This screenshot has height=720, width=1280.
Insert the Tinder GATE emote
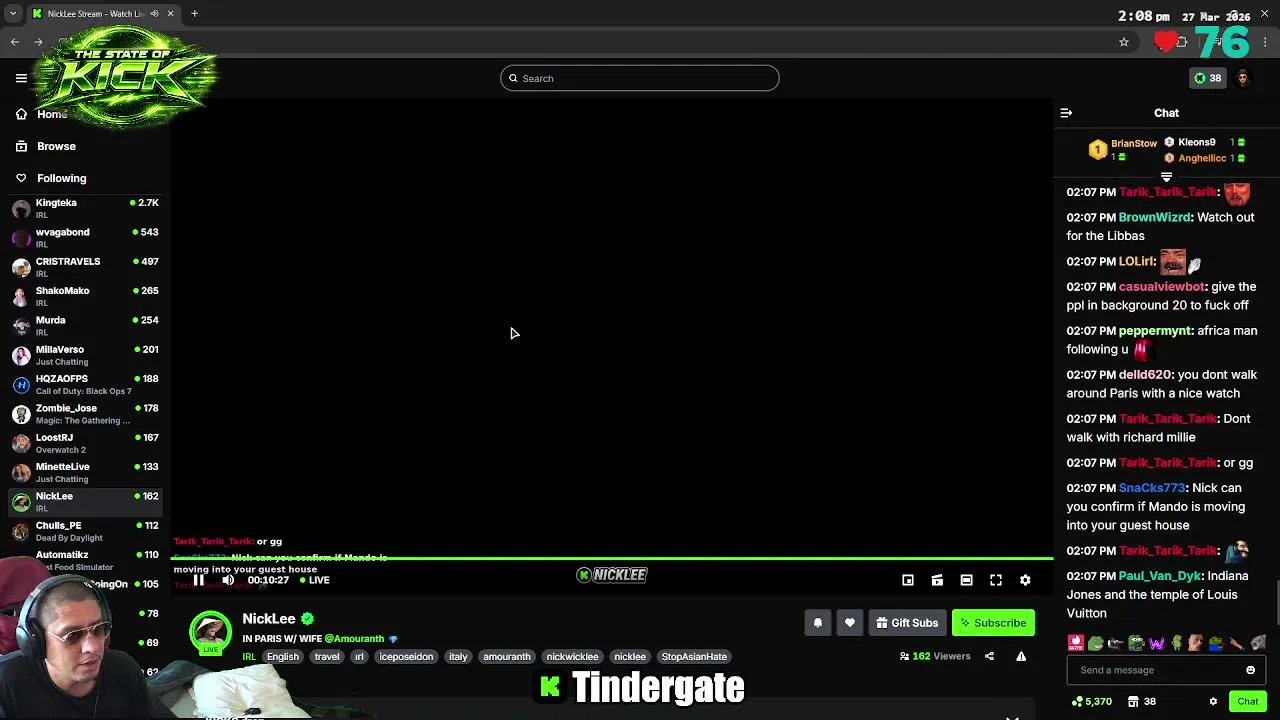tap(1076, 643)
